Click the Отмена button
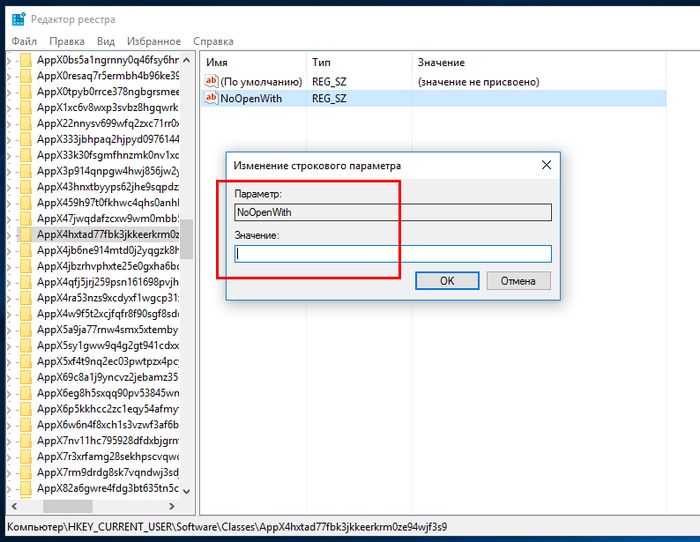 tap(518, 281)
